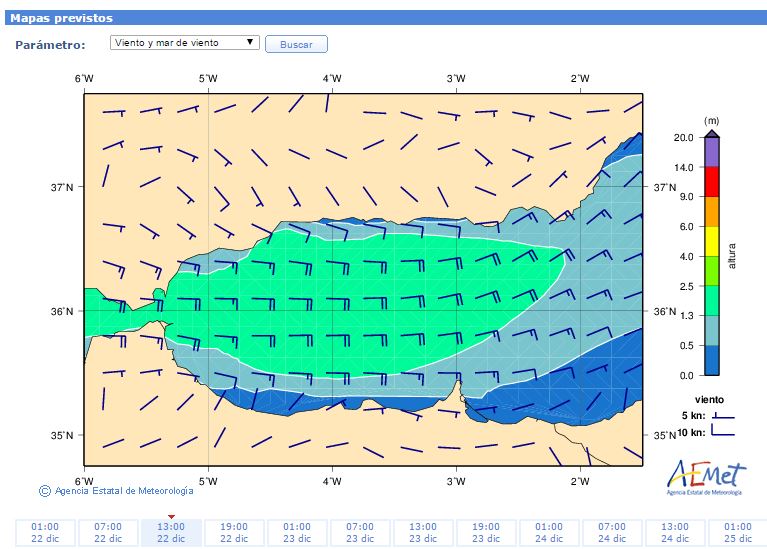Screen dimensions: 767x549
Task: Switch to the 19:00 22 dic forecast
Action: (x=234, y=532)
